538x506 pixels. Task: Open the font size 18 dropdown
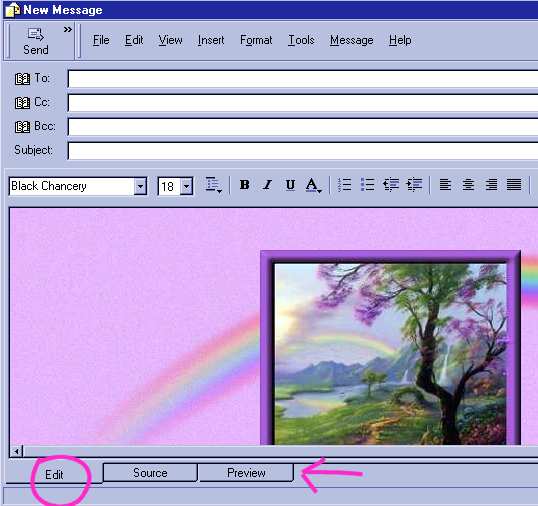pos(186,187)
